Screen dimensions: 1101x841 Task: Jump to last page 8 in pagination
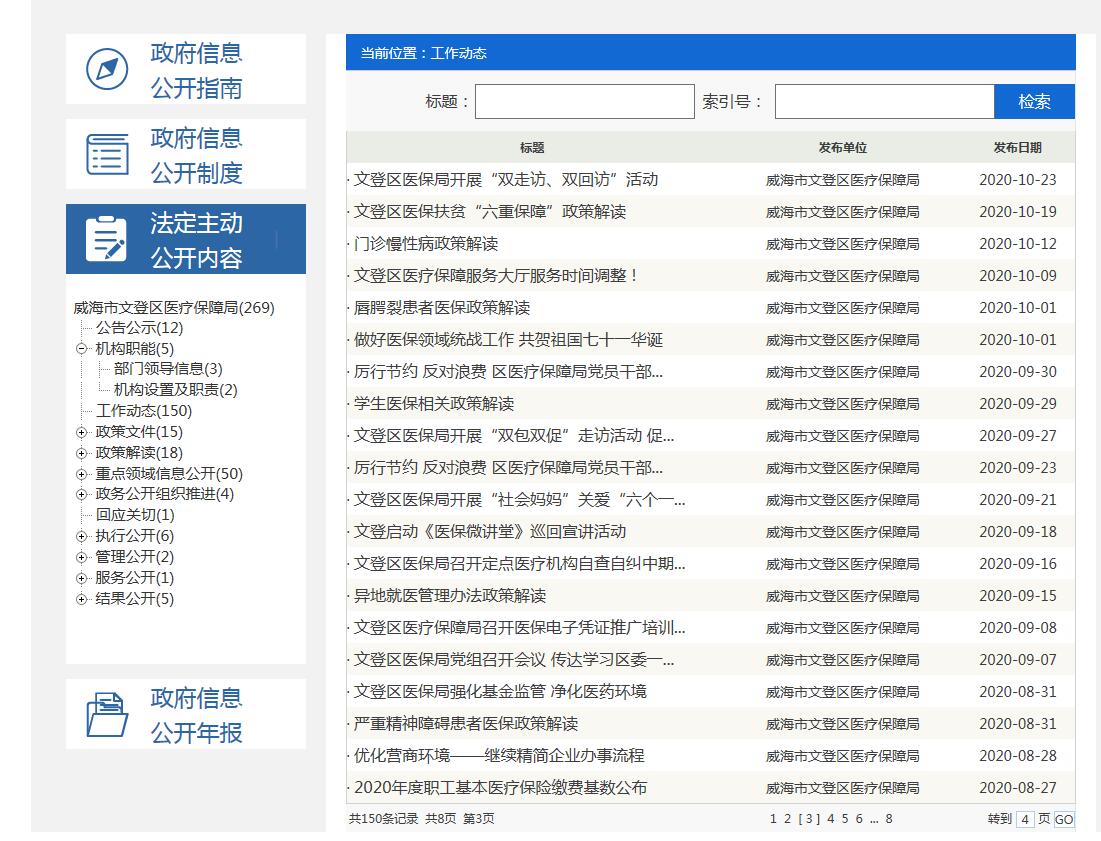click(888, 819)
